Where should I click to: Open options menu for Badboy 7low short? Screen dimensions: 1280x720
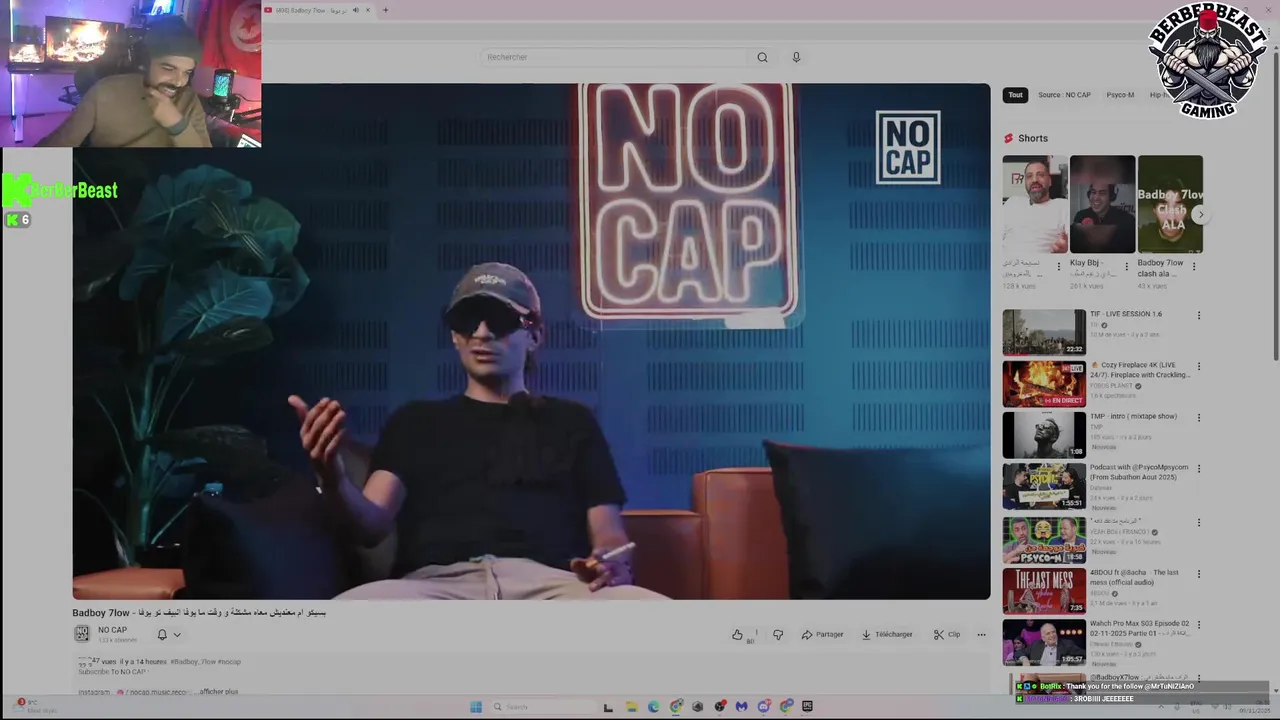click(1196, 267)
